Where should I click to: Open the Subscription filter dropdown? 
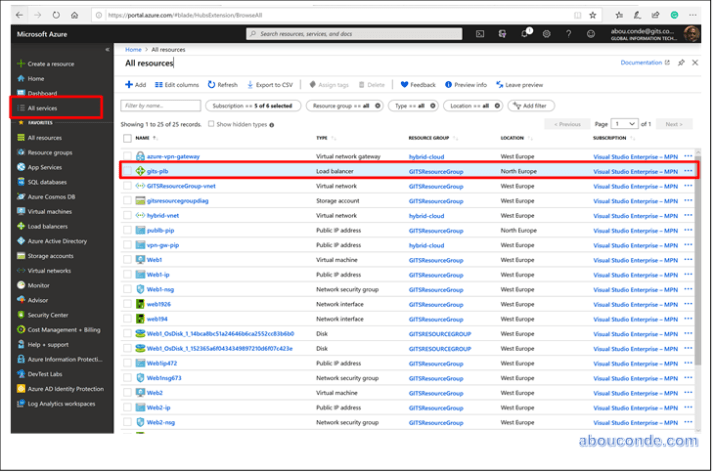pyautogui.click(x=251, y=105)
